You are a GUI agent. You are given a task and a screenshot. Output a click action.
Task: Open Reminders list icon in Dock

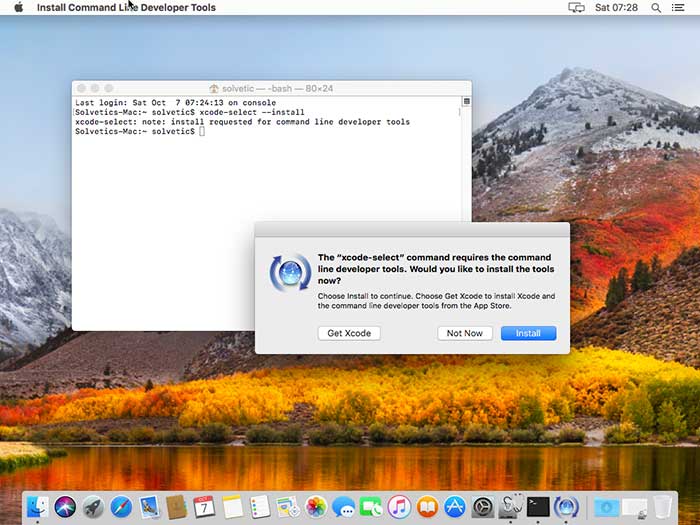pyautogui.click(x=260, y=507)
